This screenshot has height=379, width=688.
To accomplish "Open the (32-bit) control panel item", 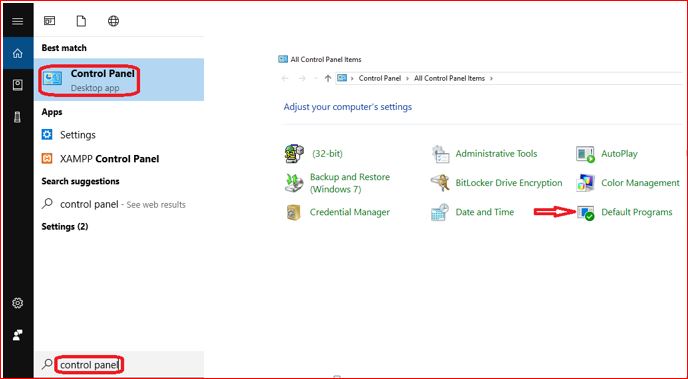I will pos(327,154).
